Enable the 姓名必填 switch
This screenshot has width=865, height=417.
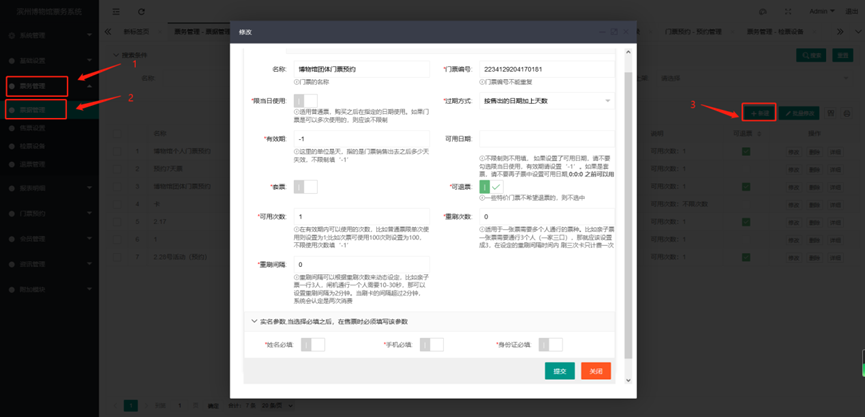[312, 345]
